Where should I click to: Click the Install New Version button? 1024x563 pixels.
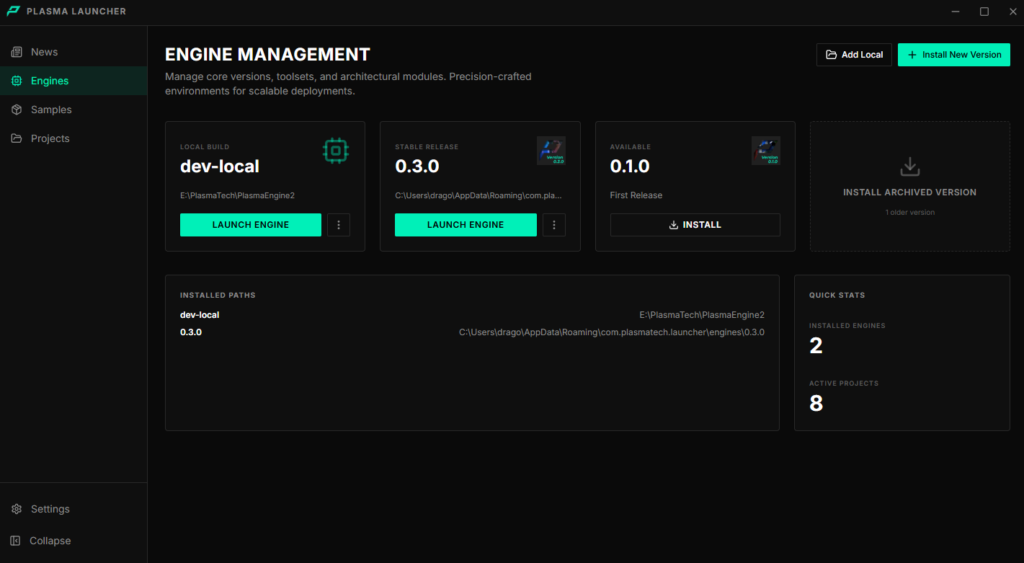pos(953,55)
